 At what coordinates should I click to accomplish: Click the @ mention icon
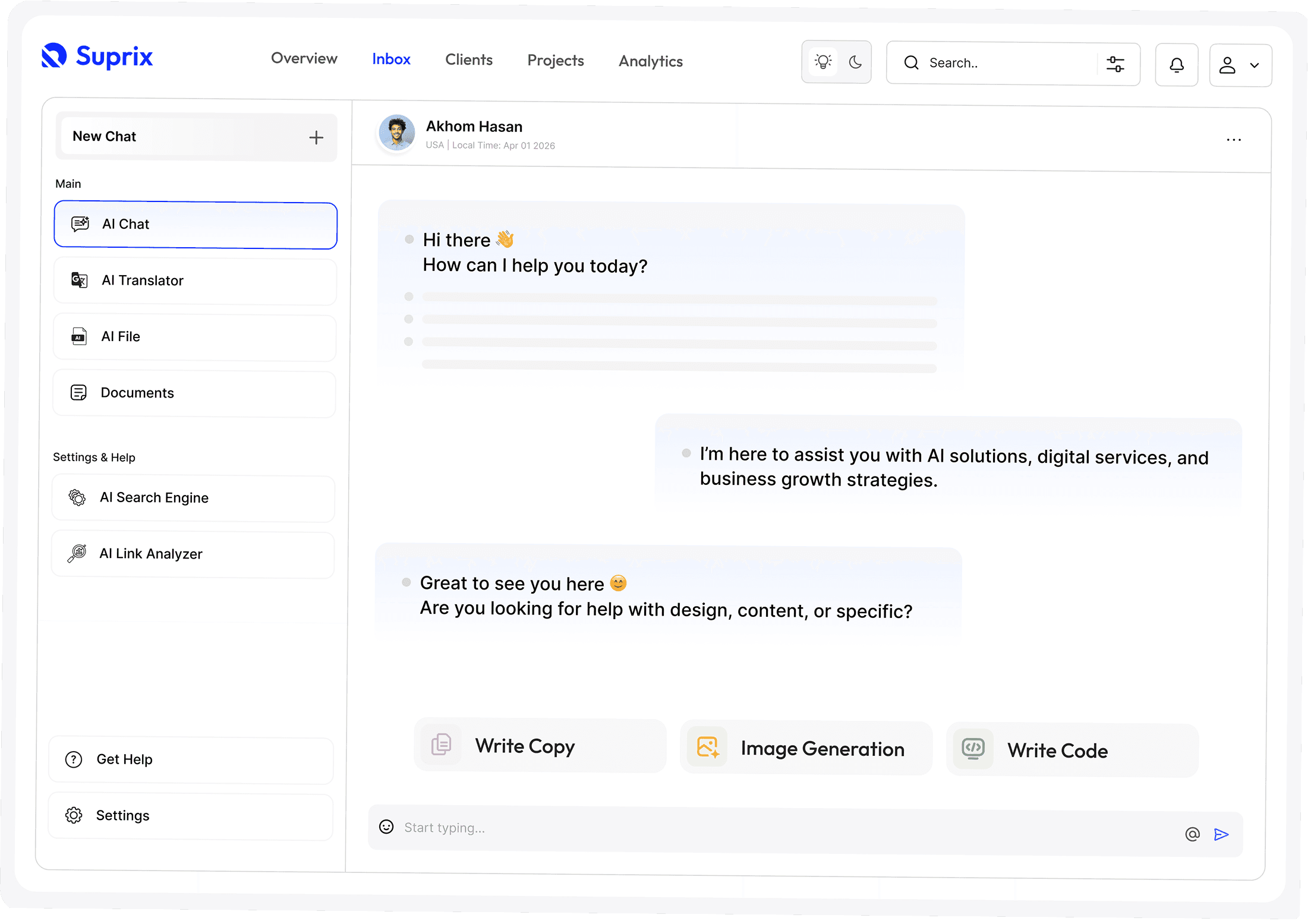click(1192, 834)
